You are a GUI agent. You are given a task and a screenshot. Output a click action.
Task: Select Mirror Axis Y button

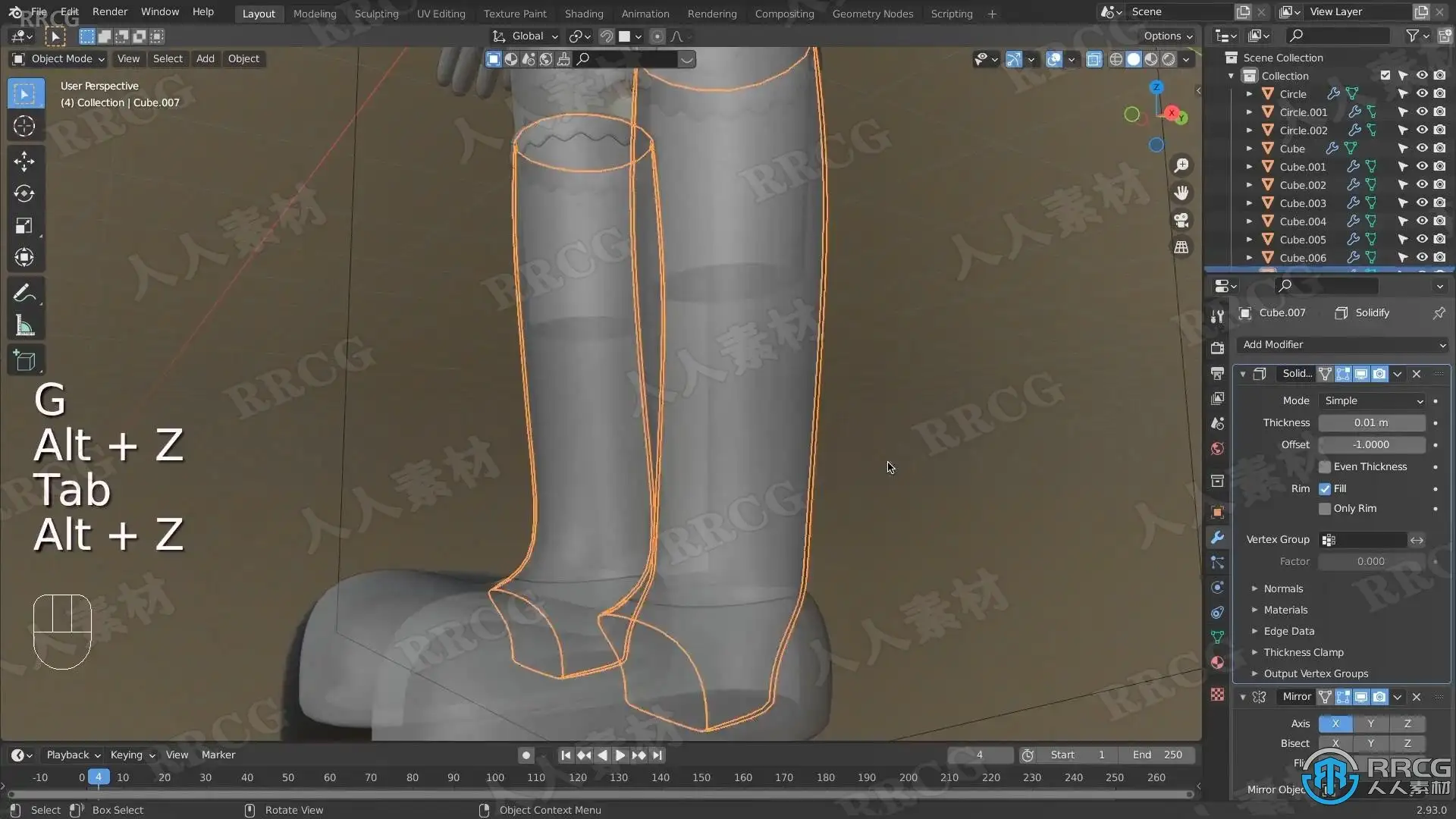coord(1370,723)
